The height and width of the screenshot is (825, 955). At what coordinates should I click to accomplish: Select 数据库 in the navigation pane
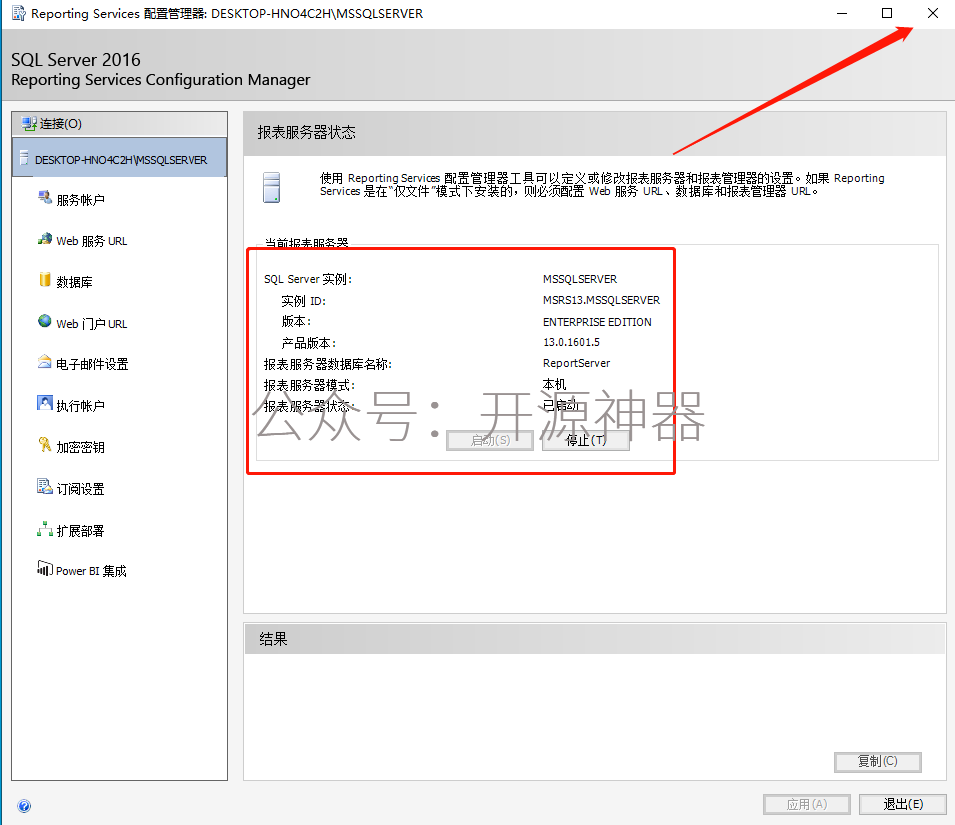pyautogui.click(x=74, y=282)
